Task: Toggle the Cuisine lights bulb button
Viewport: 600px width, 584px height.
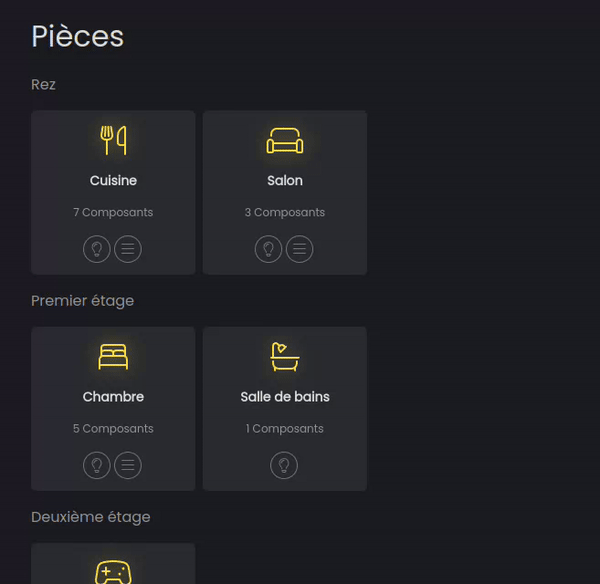Action: pos(97,249)
